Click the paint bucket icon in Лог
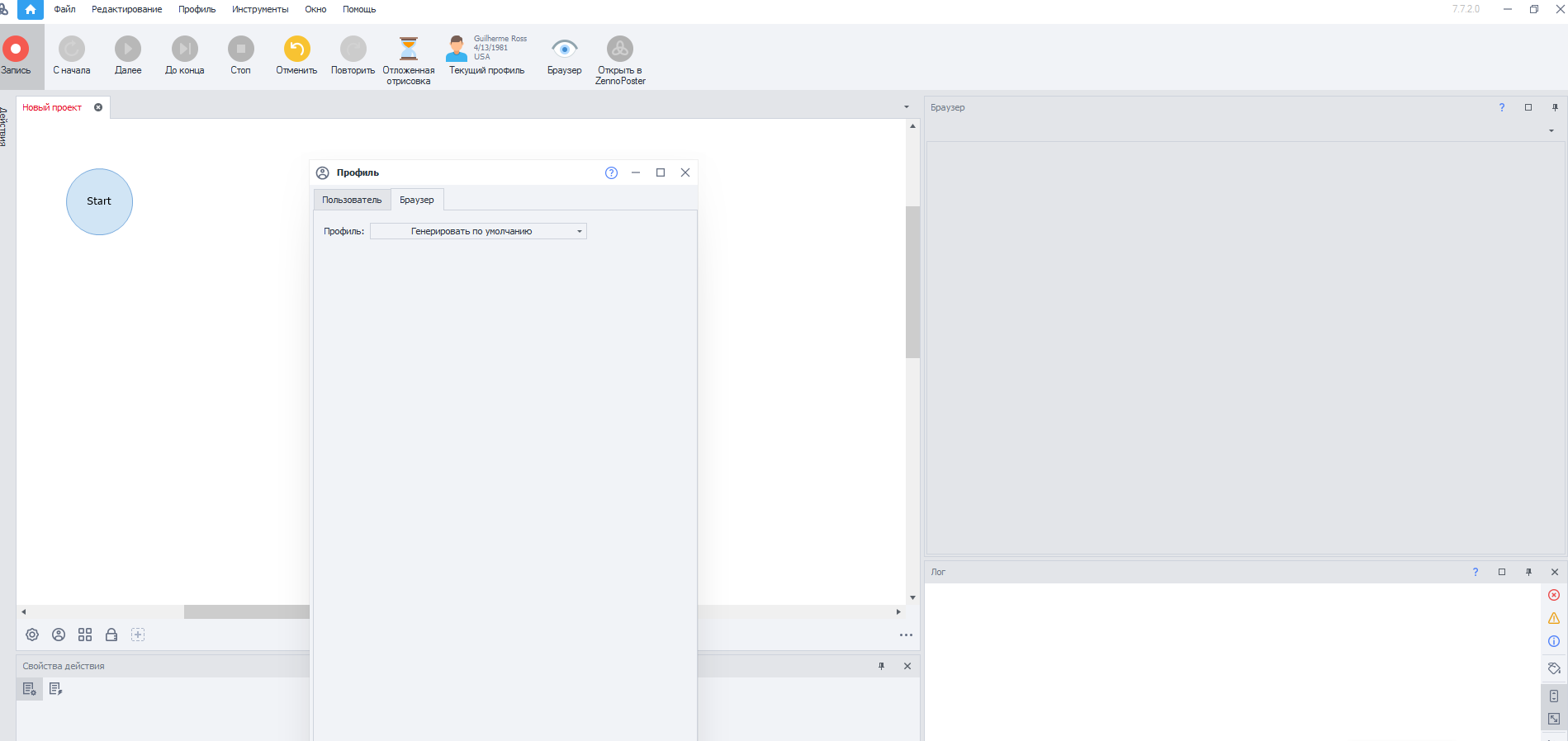1568x741 pixels. (1554, 668)
